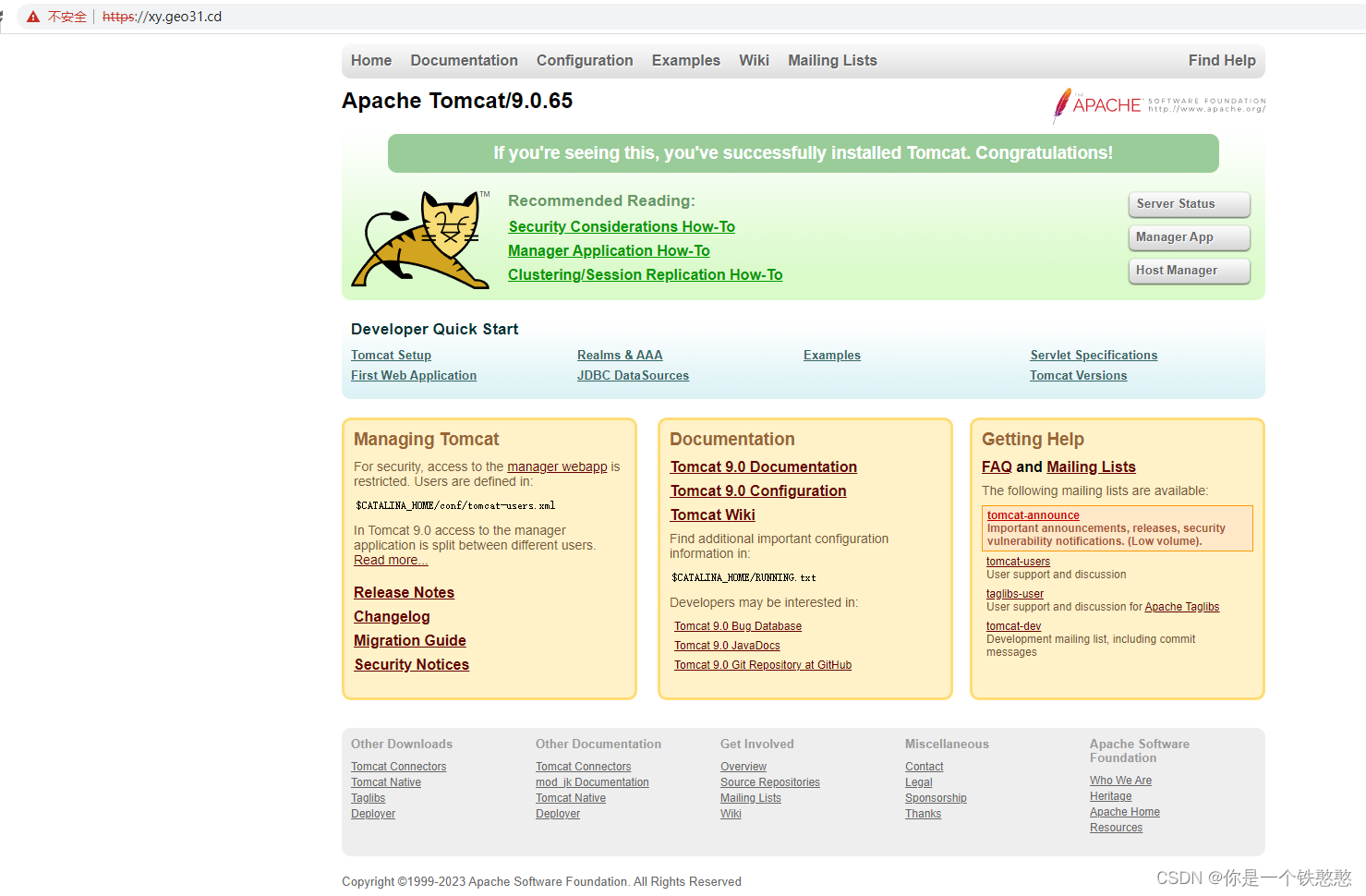This screenshot has height=896, width=1366.
Task: Open Tomcat 9.0 Configuration link
Action: pyautogui.click(x=757, y=490)
